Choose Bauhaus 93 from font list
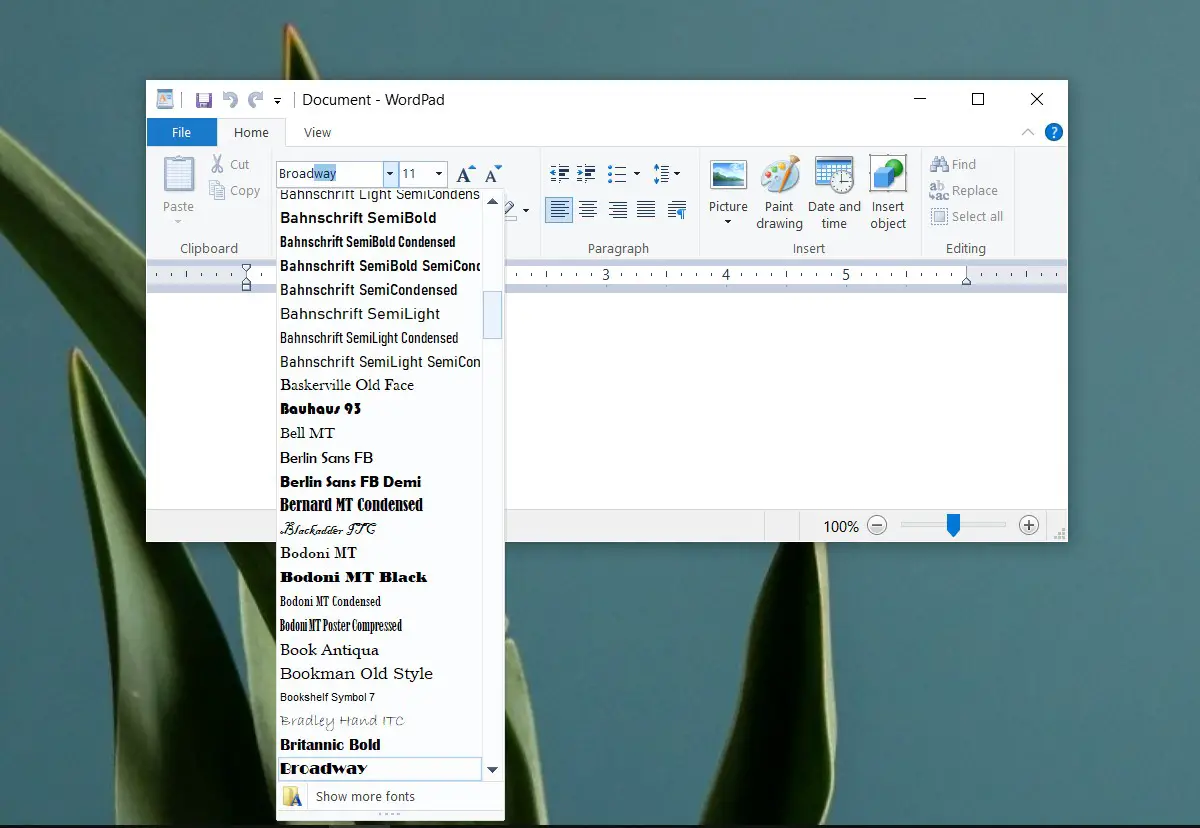The width and height of the screenshot is (1200, 828). click(321, 409)
